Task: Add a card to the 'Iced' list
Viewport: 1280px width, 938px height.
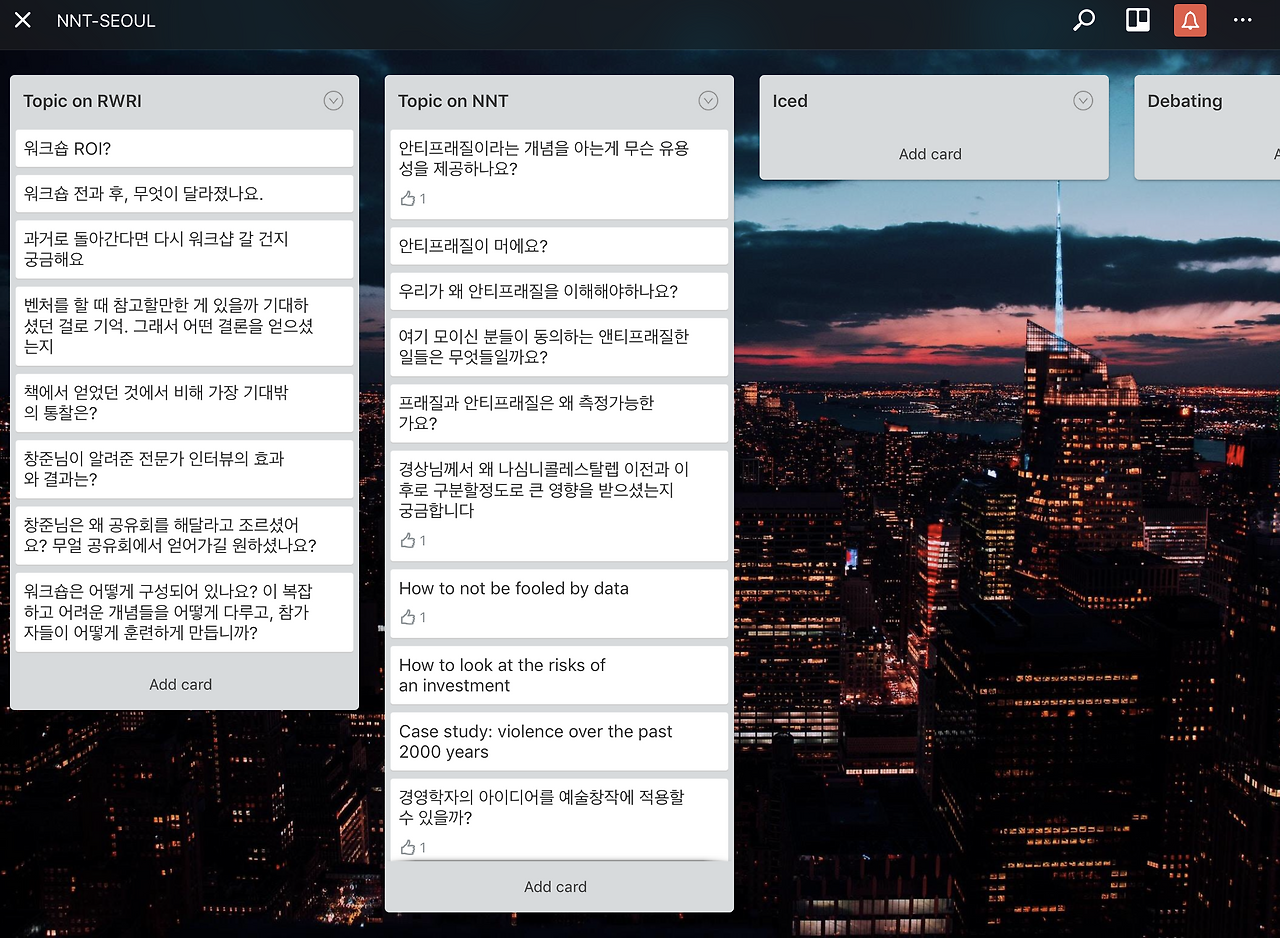Action: coord(930,154)
